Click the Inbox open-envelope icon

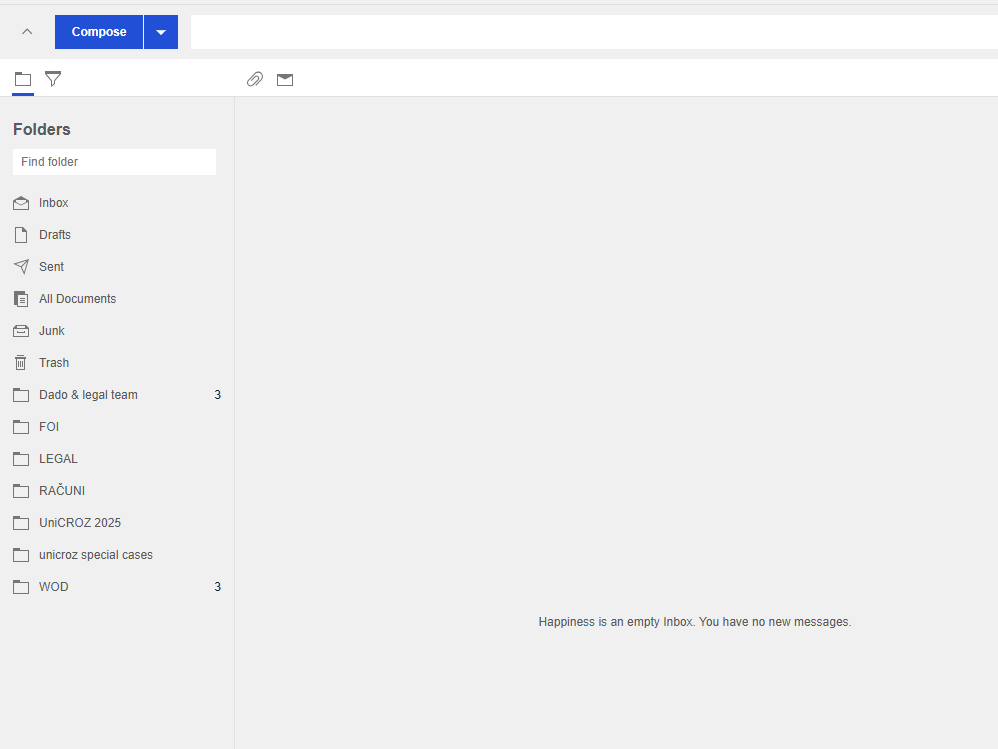tap(21, 203)
